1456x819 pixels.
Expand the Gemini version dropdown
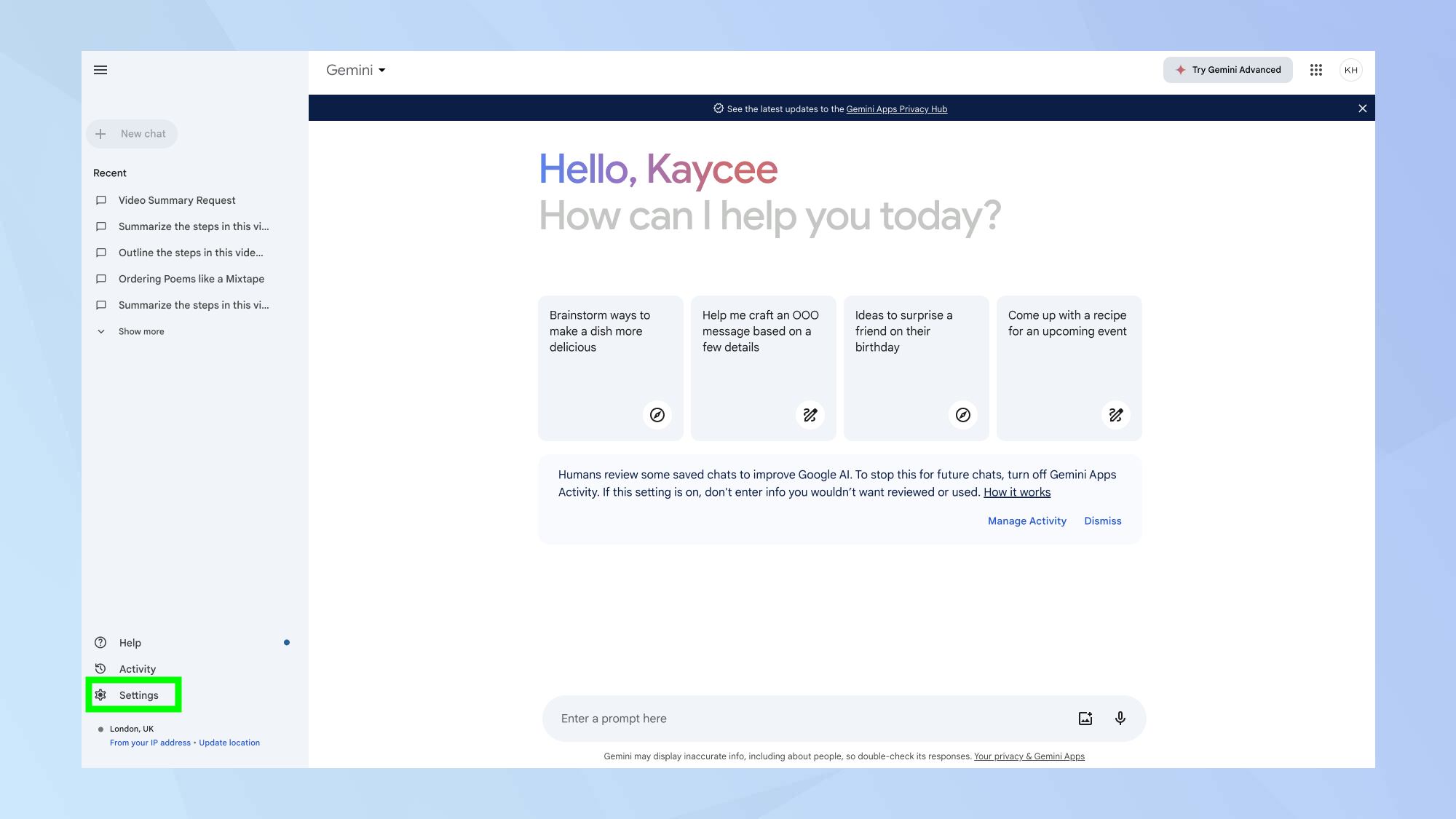[355, 70]
